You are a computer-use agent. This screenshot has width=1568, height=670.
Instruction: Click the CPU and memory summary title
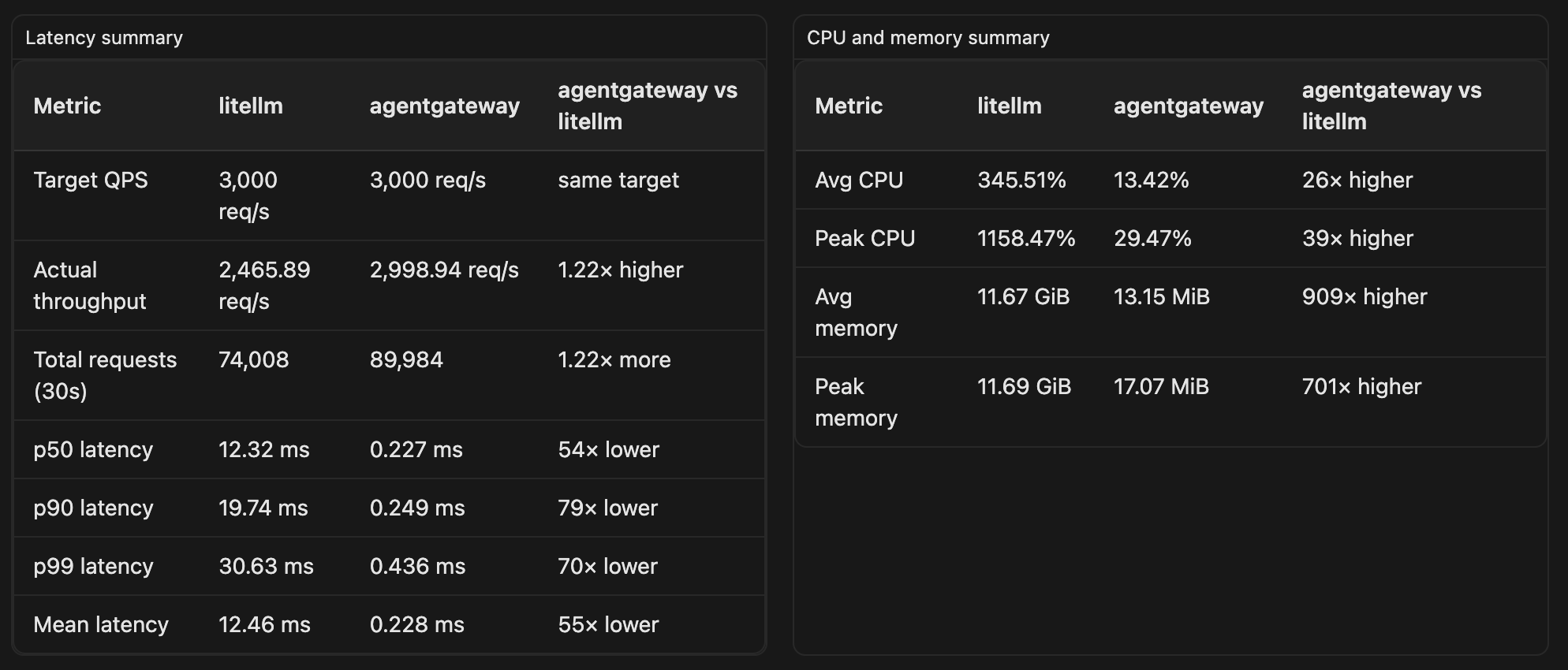pos(928,38)
